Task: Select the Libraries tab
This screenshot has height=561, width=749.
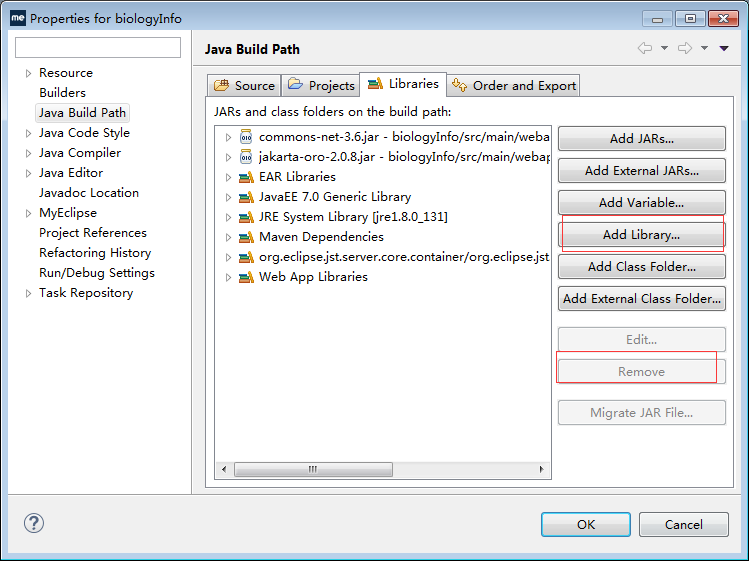Action: click(403, 84)
